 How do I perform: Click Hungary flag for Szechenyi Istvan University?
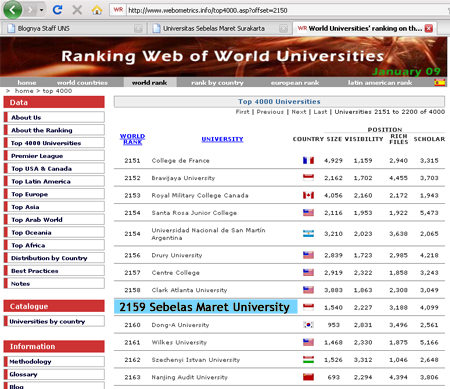tap(308, 359)
